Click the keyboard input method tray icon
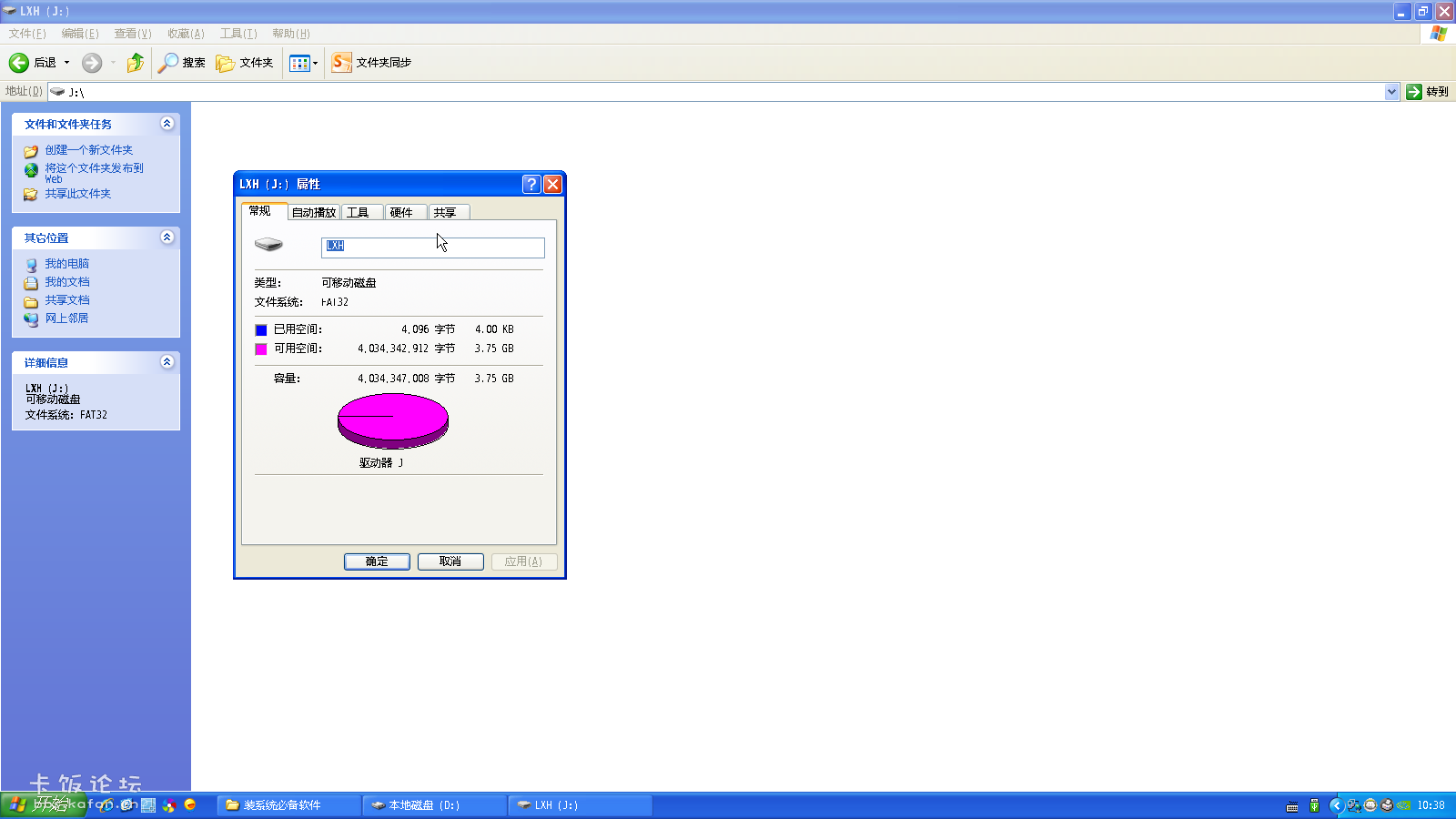 1292,806
